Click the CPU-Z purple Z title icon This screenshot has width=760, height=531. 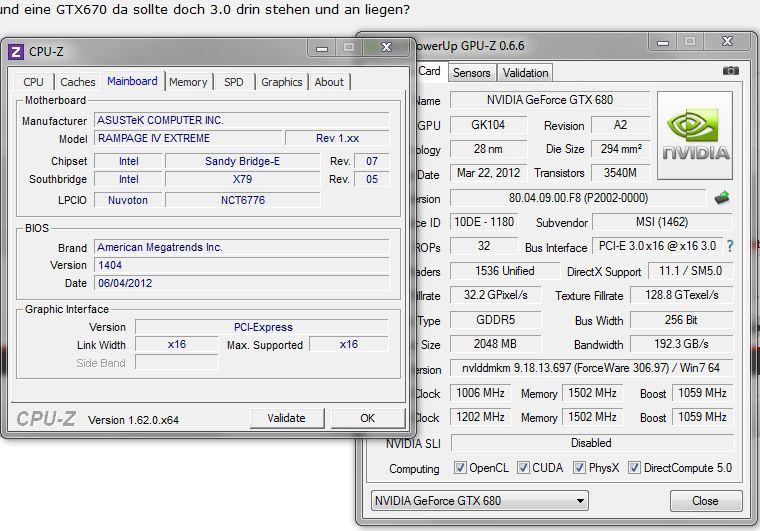(x=16, y=51)
